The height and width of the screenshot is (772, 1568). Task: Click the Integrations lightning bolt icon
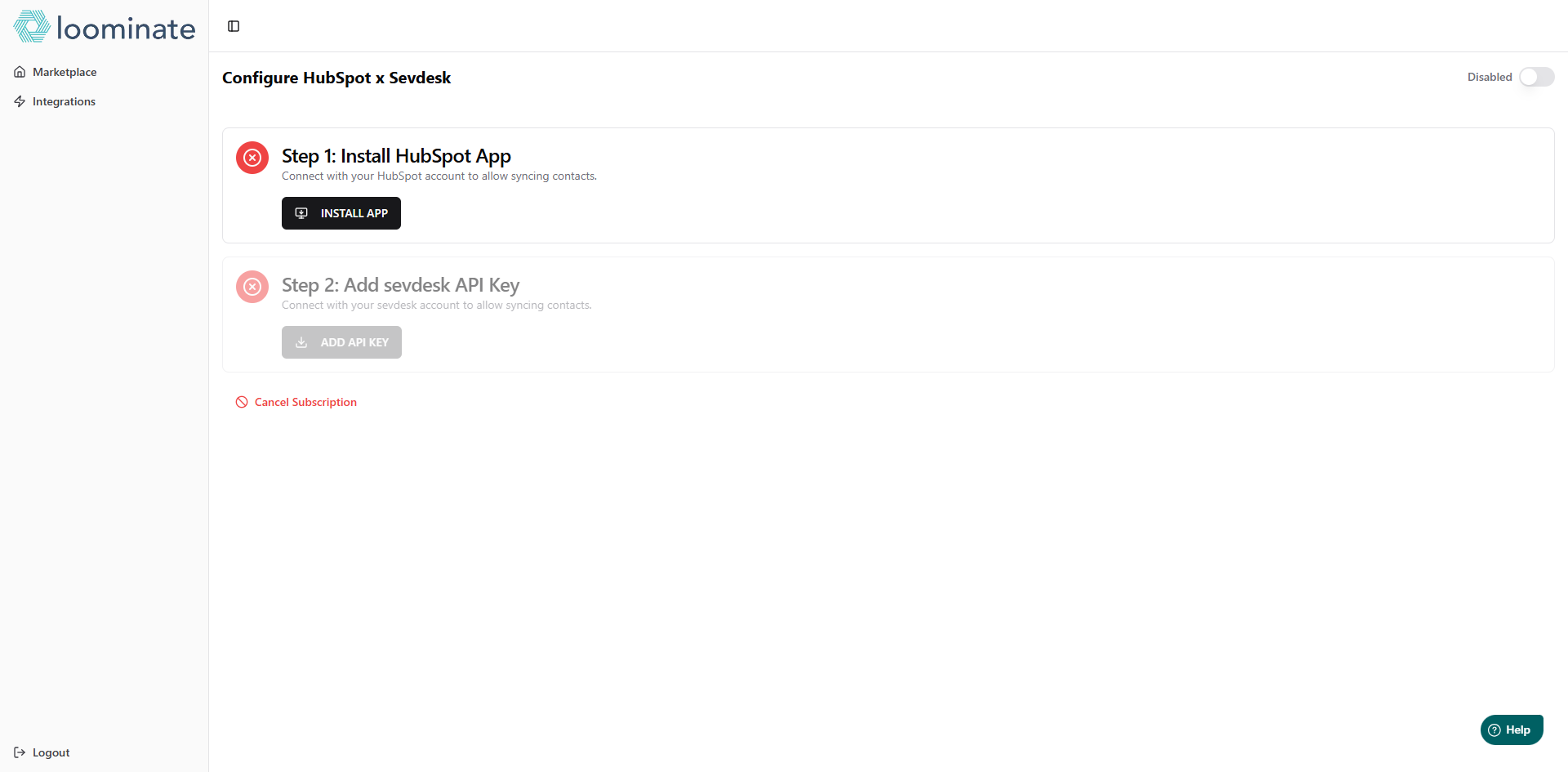point(20,101)
